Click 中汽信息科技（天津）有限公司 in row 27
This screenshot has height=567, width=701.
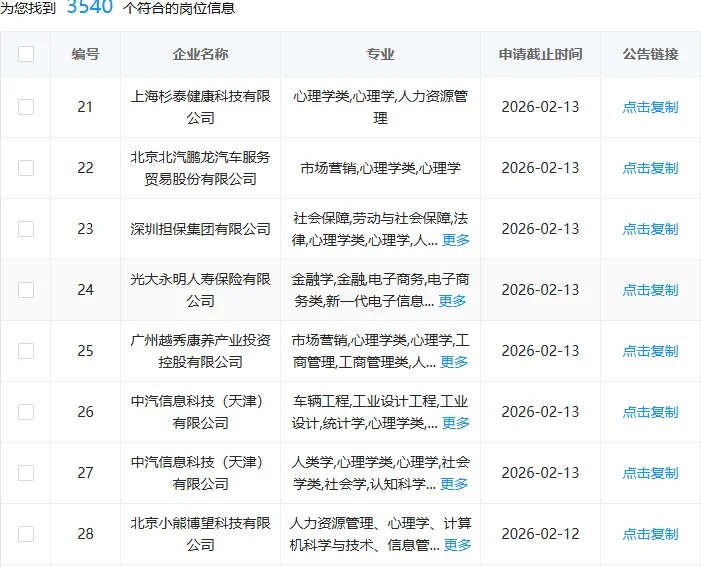coord(200,473)
